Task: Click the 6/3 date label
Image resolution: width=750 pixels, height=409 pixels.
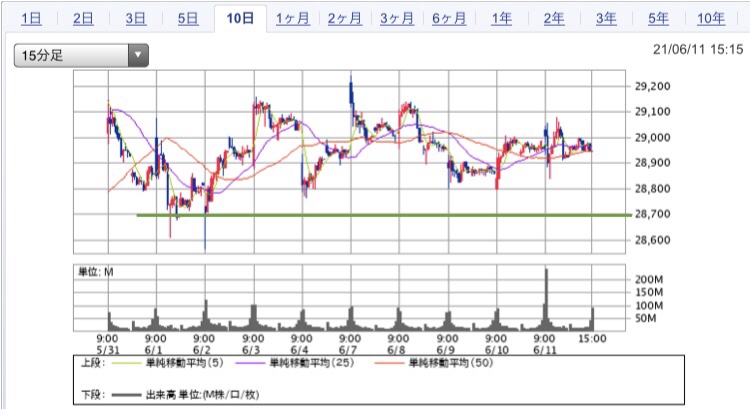Action: [x=251, y=350]
